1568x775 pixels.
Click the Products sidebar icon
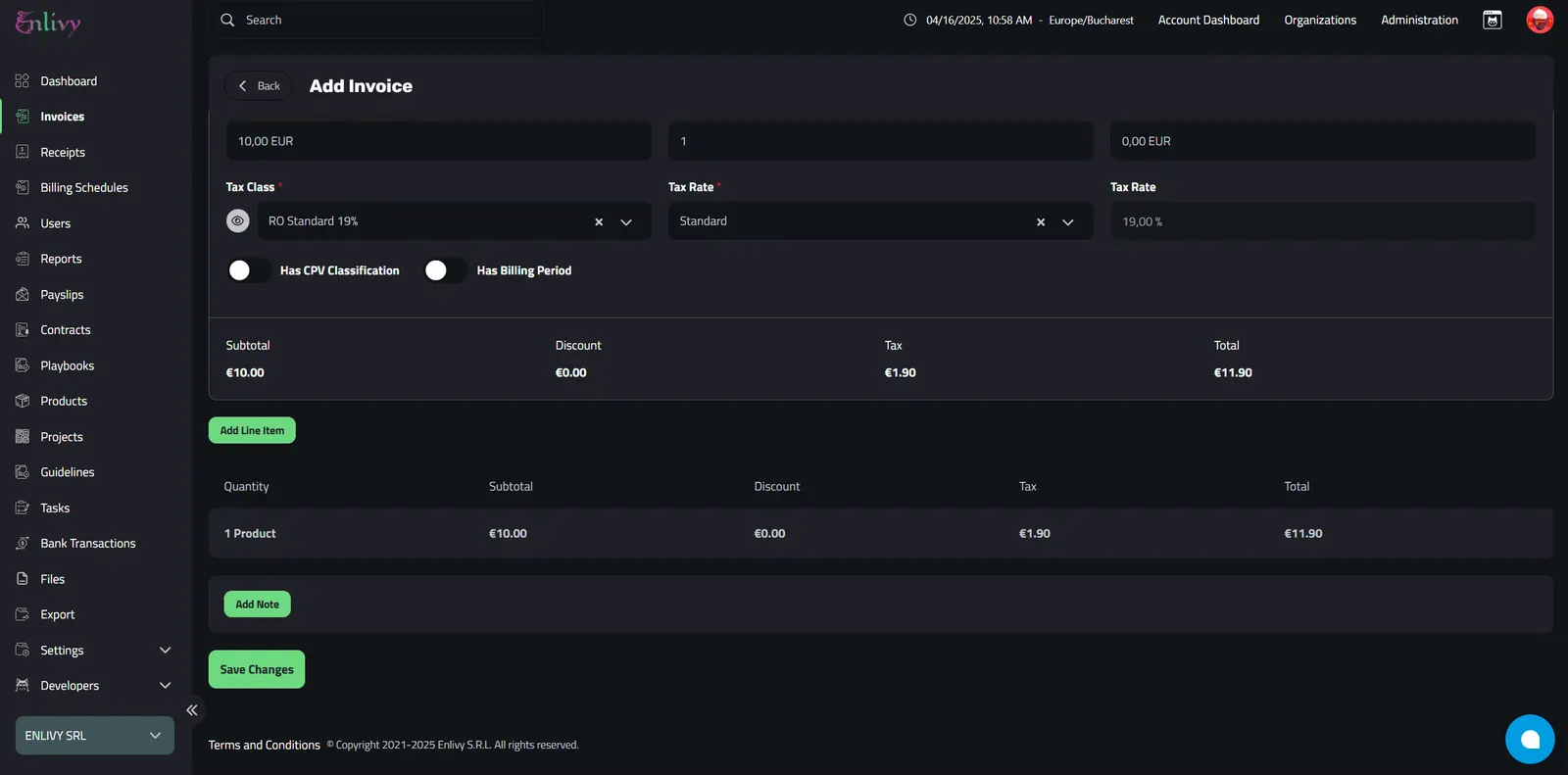coord(23,401)
